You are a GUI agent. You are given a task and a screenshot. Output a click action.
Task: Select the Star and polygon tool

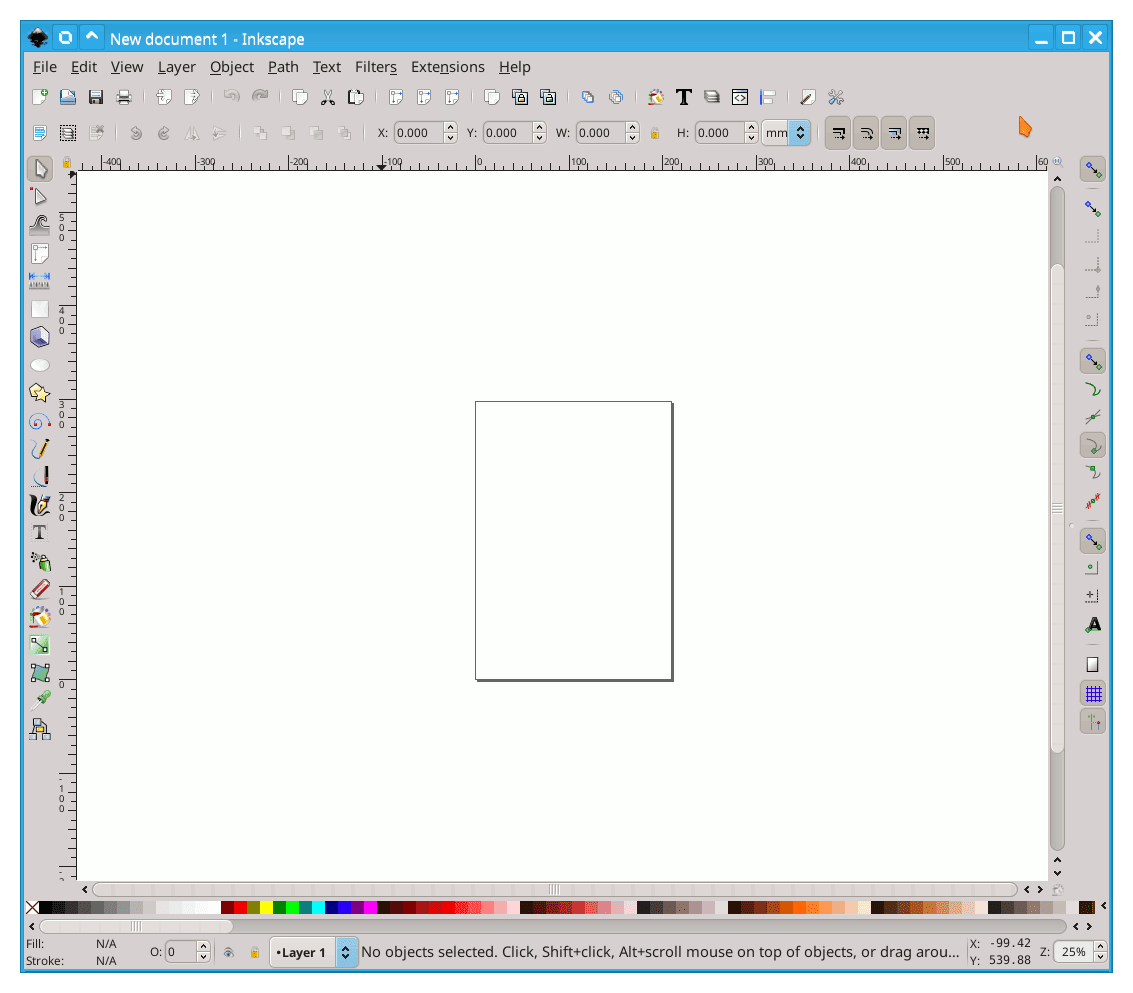tap(40, 392)
